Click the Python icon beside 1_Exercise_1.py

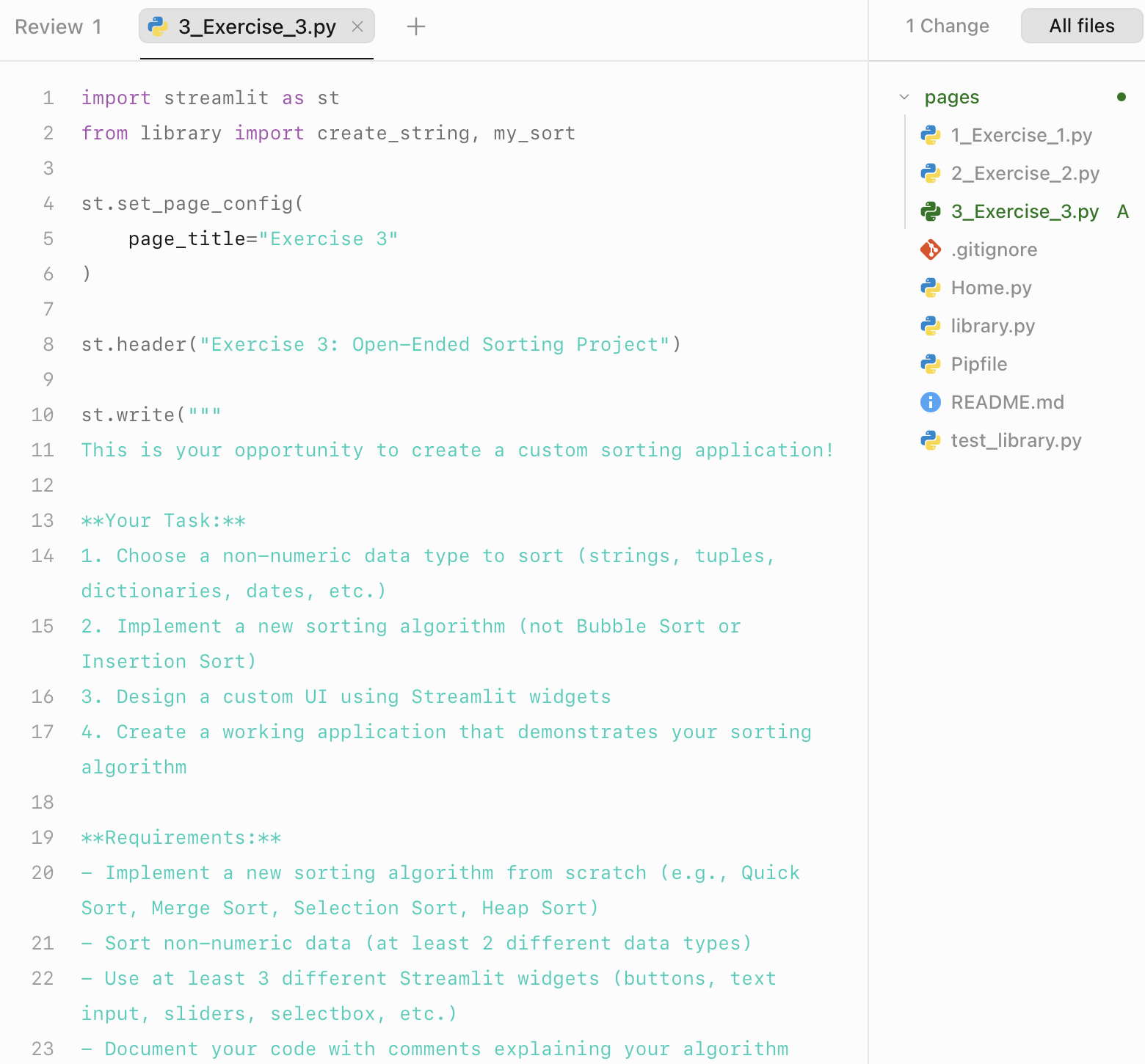[931, 135]
